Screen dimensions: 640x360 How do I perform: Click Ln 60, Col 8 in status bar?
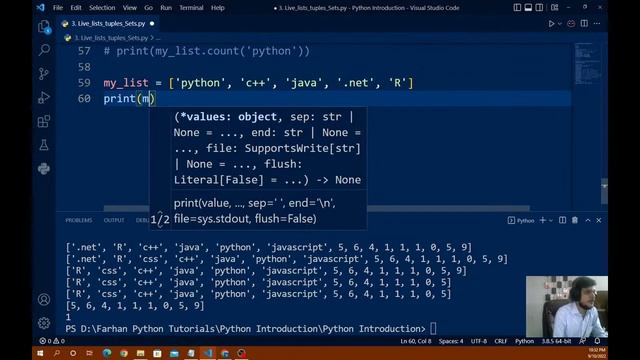pos(416,341)
